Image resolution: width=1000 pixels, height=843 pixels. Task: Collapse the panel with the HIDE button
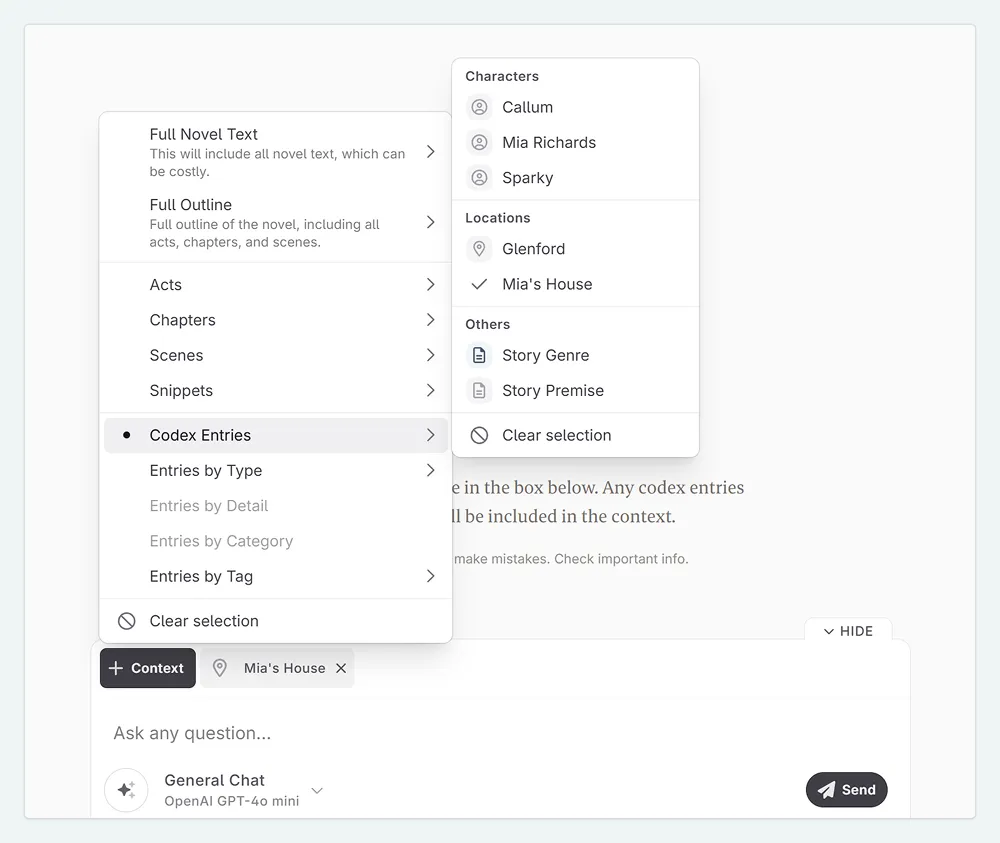(x=848, y=631)
